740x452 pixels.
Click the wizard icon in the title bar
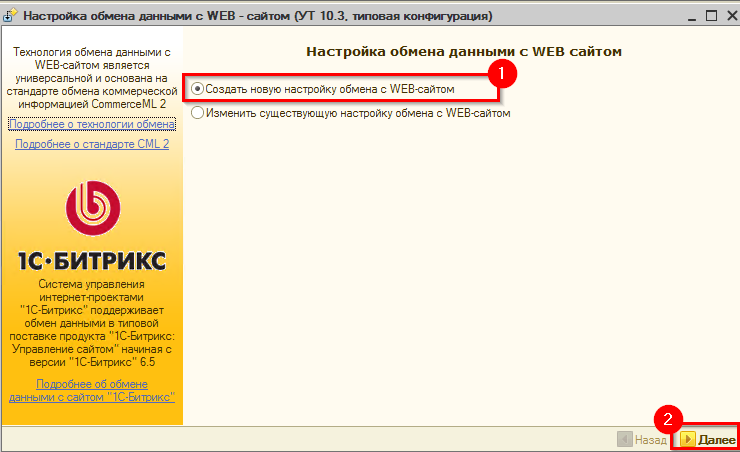[x=11, y=17]
